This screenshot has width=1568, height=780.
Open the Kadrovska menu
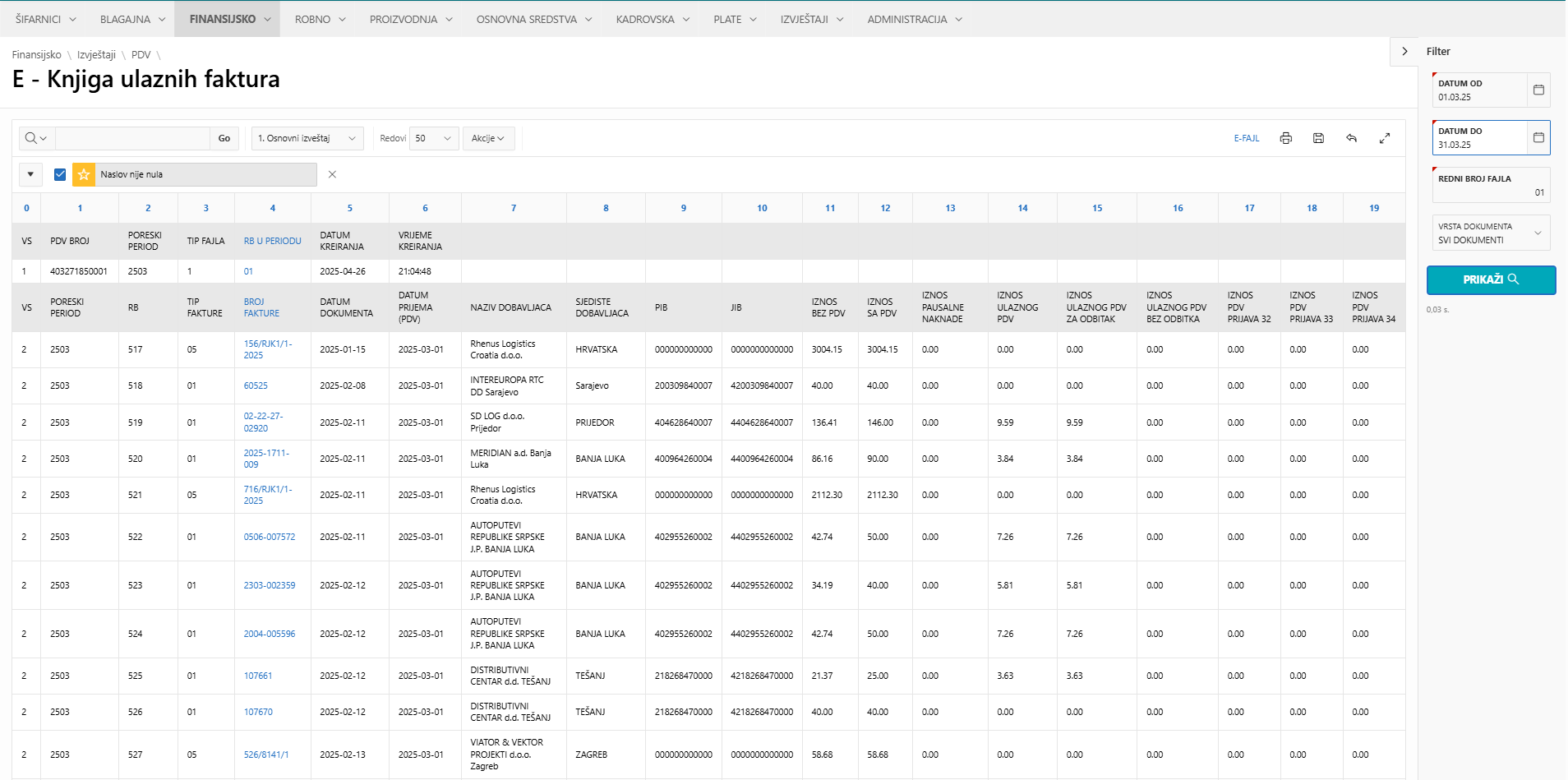(x=652, y=19)
